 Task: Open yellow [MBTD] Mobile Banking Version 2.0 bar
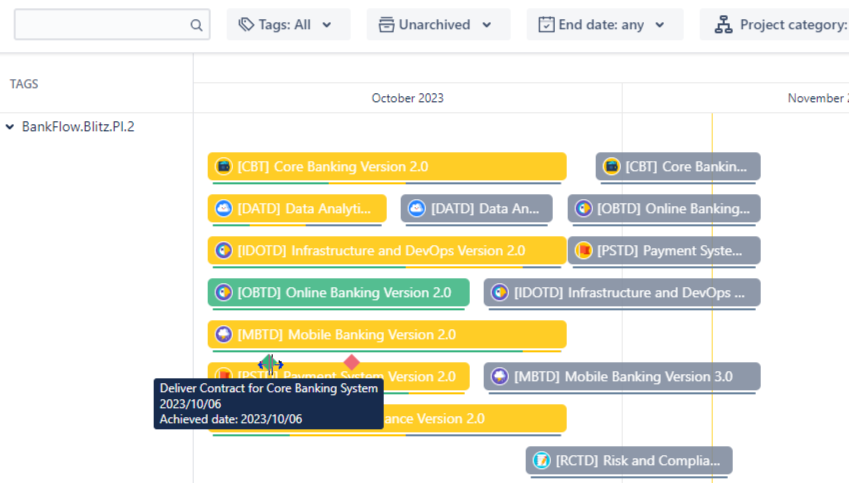(387, 334)
